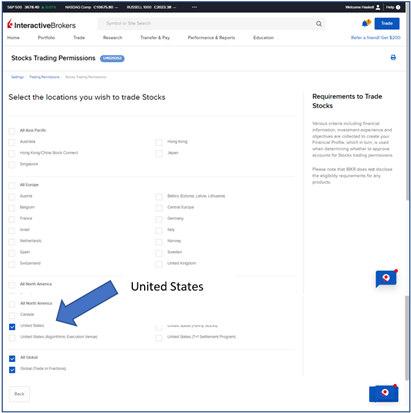
Task: Open the user account icon
Action: pos(378,7)
